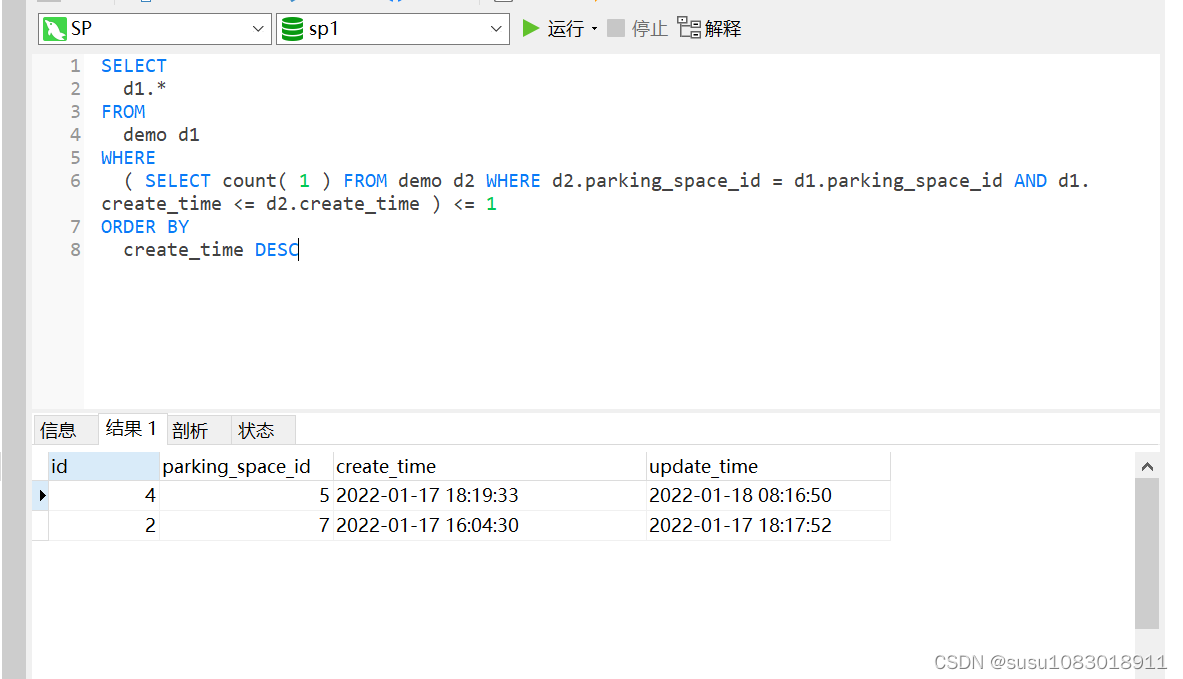Click the green Run play icon
1183x679 pixels.
click(531, 29)
